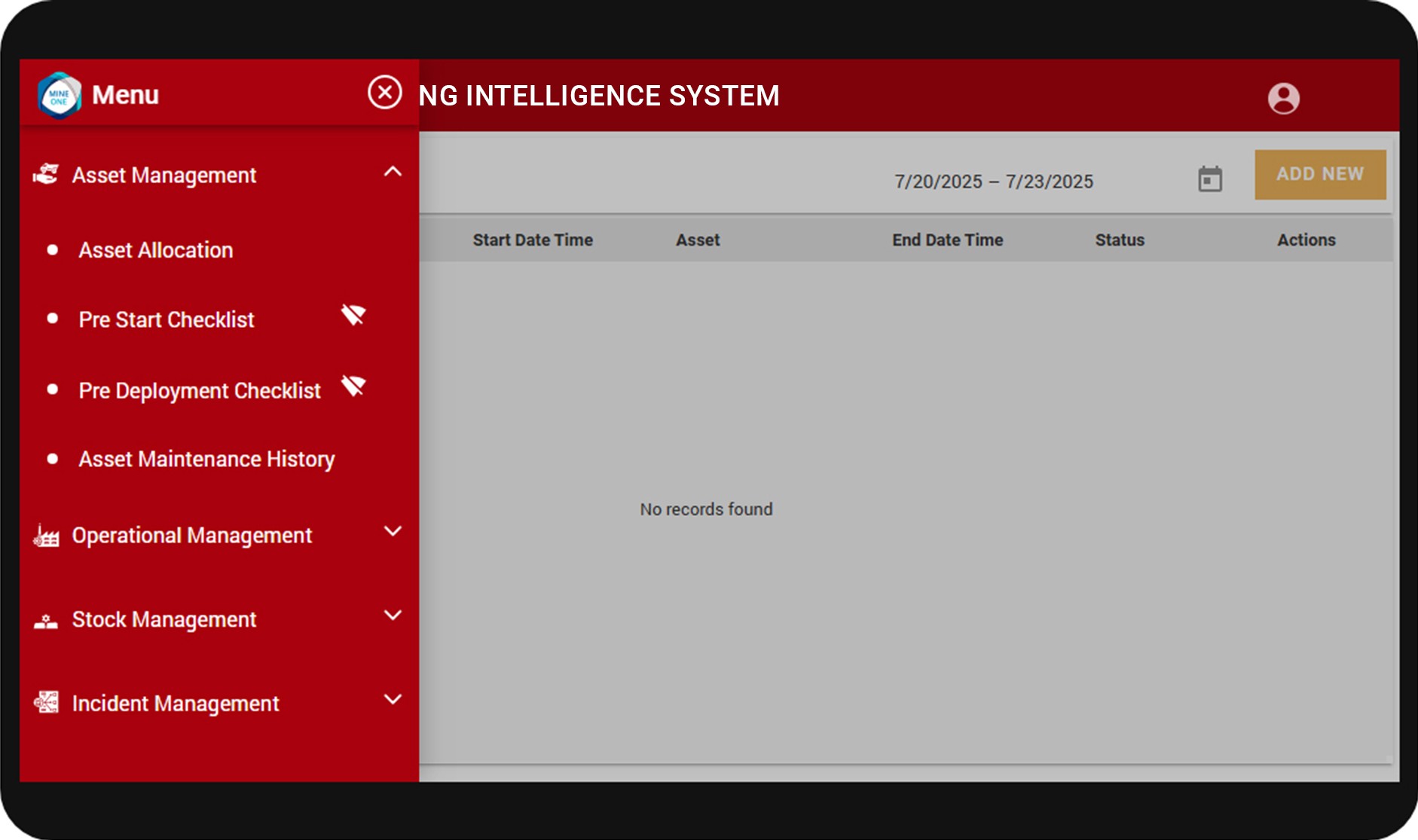Open Pre Start Checklist menu item
Screen dimensions: 1418x840
(167, 319)
